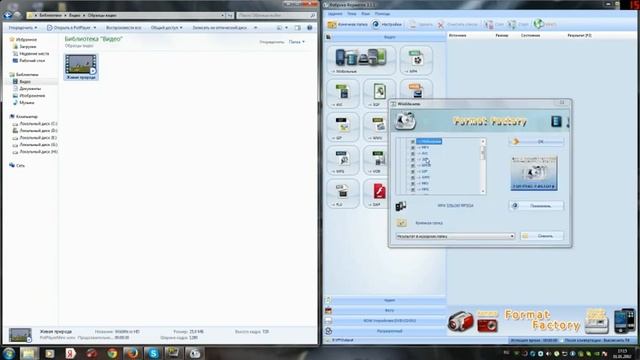The image size is (640, 360).
Task: Pick the 3GP conversion icon
Action: click(379, 94)
